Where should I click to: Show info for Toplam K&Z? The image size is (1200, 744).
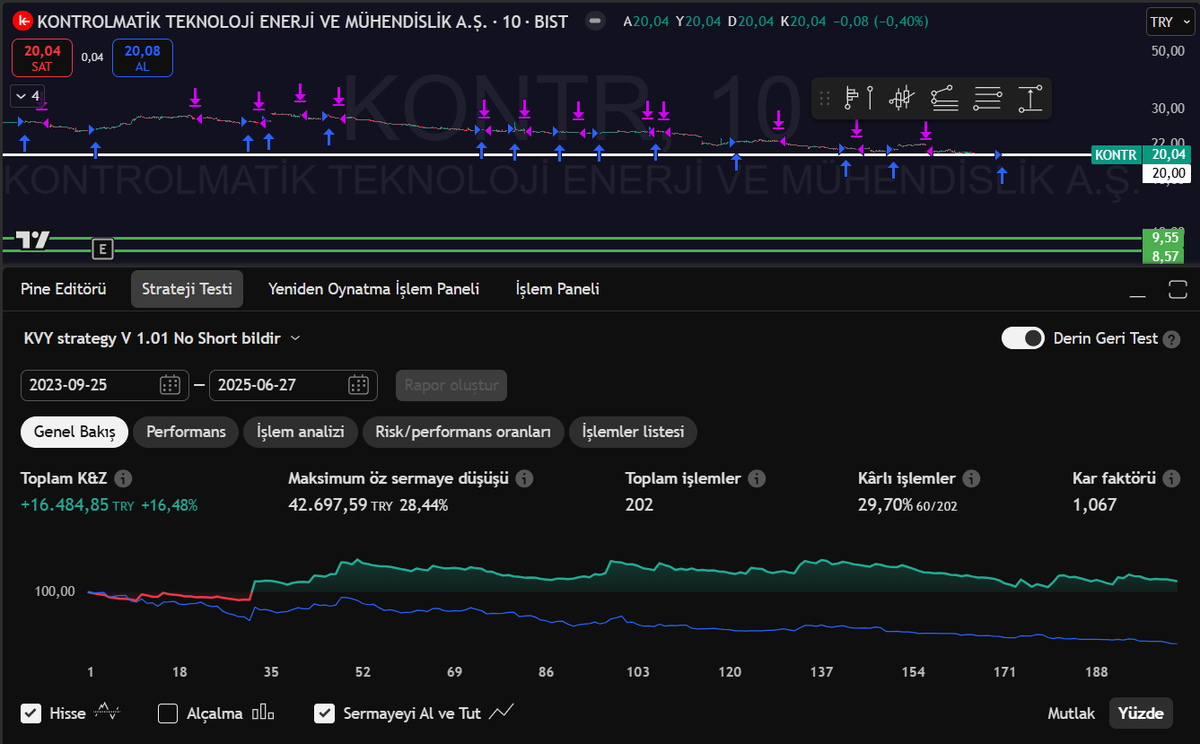(x=124, y=479)
